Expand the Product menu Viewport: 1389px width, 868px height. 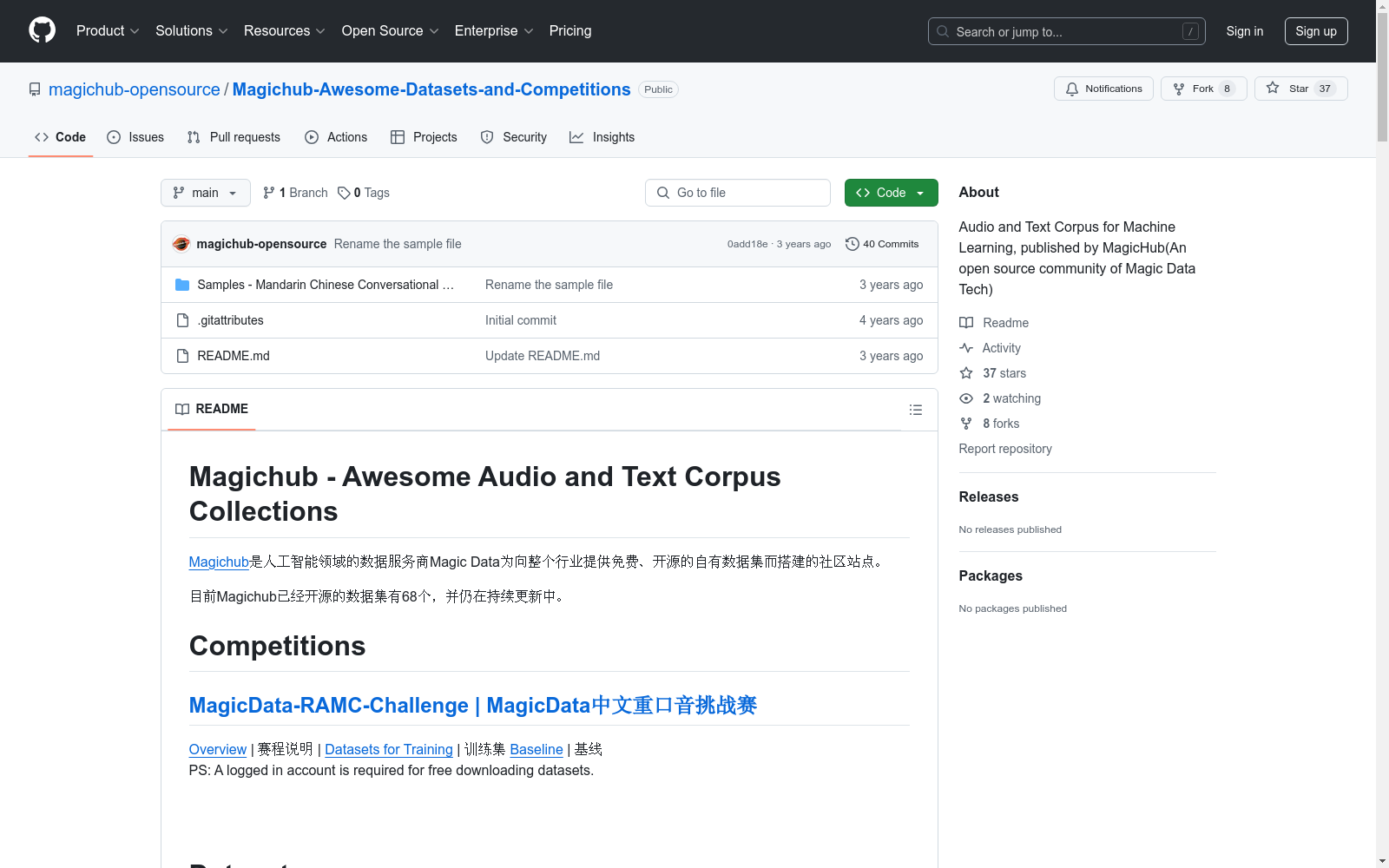coord(108,30)
